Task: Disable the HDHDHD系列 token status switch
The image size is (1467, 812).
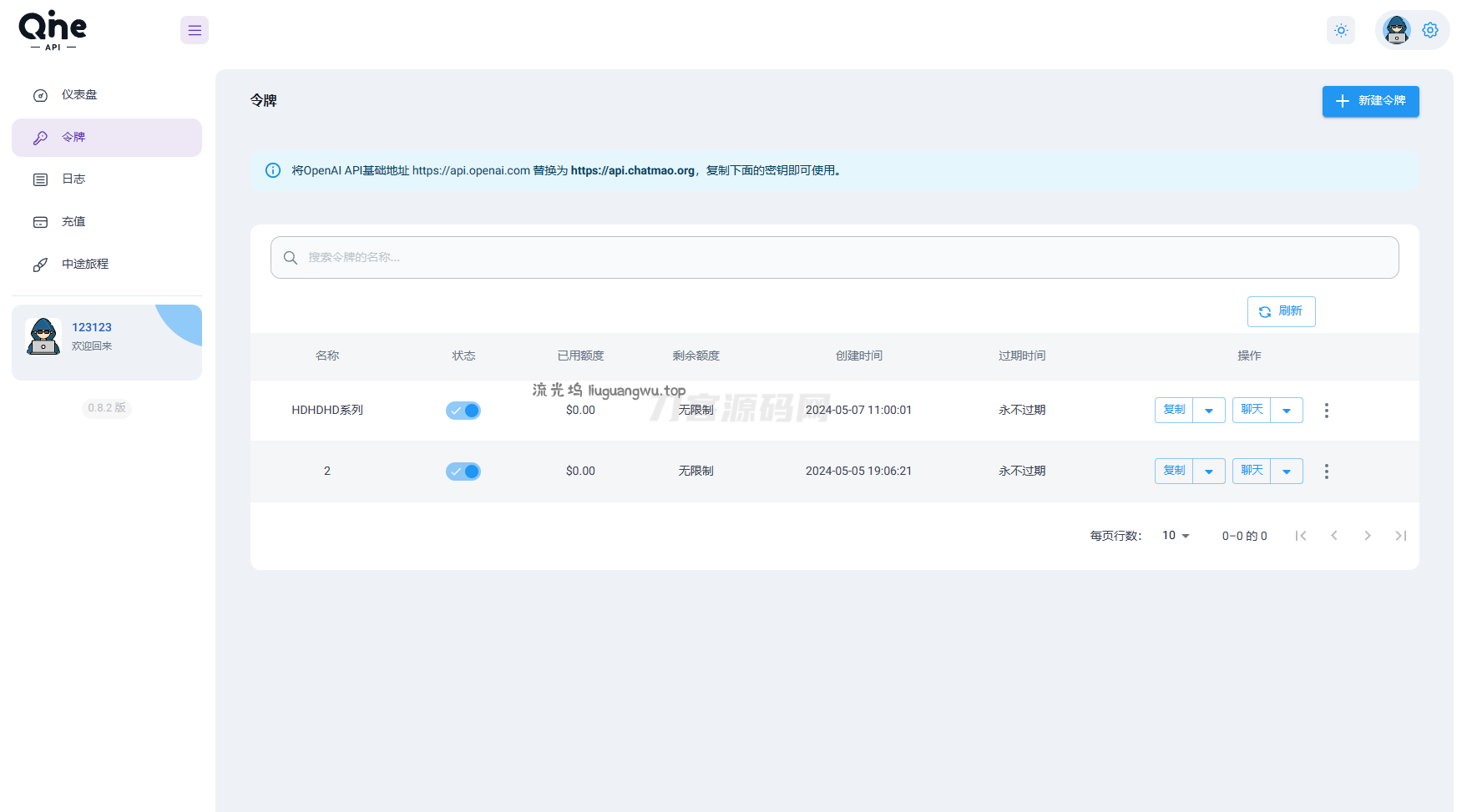Action: pos(463,411)
